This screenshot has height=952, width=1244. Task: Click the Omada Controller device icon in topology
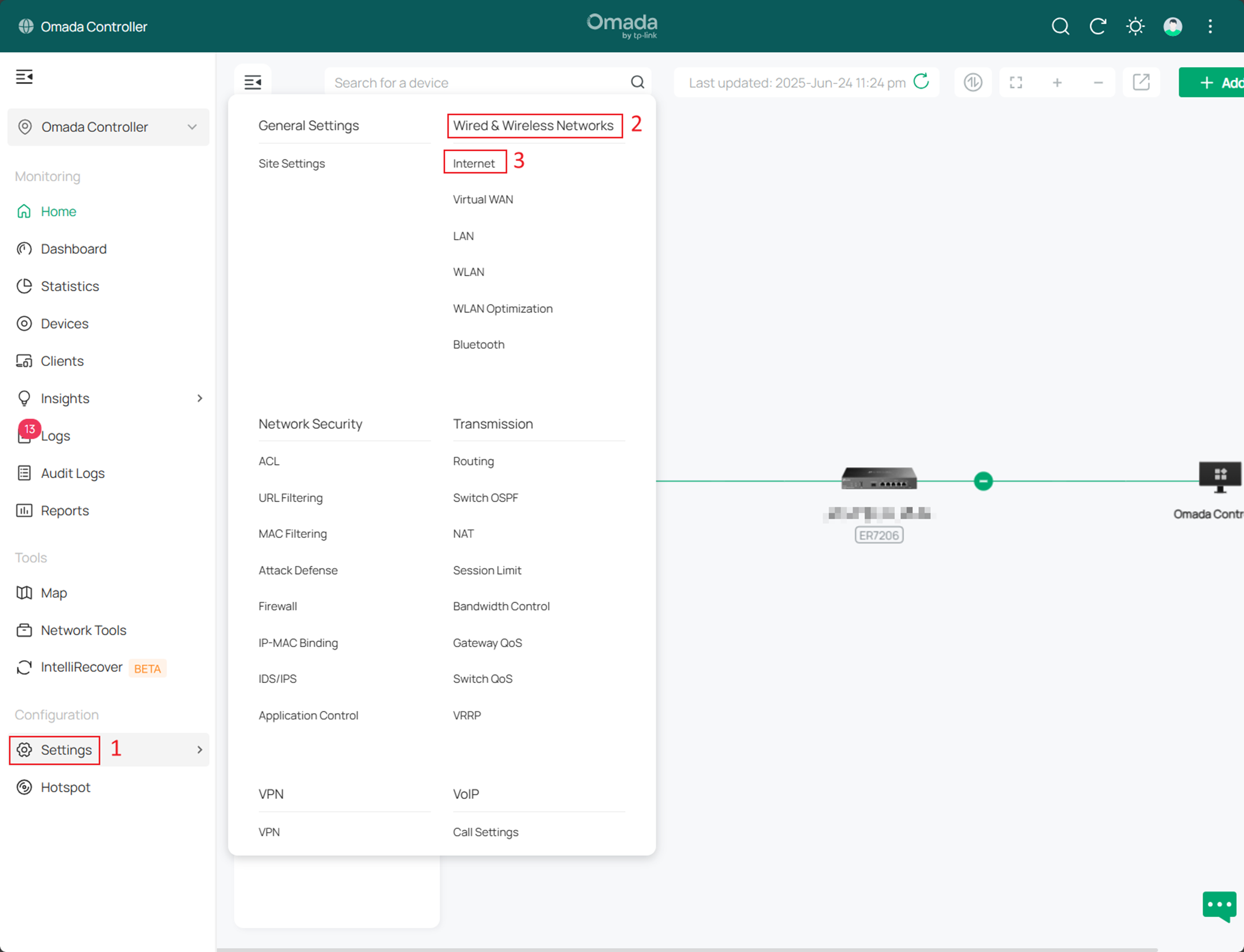coord(1220,478)
